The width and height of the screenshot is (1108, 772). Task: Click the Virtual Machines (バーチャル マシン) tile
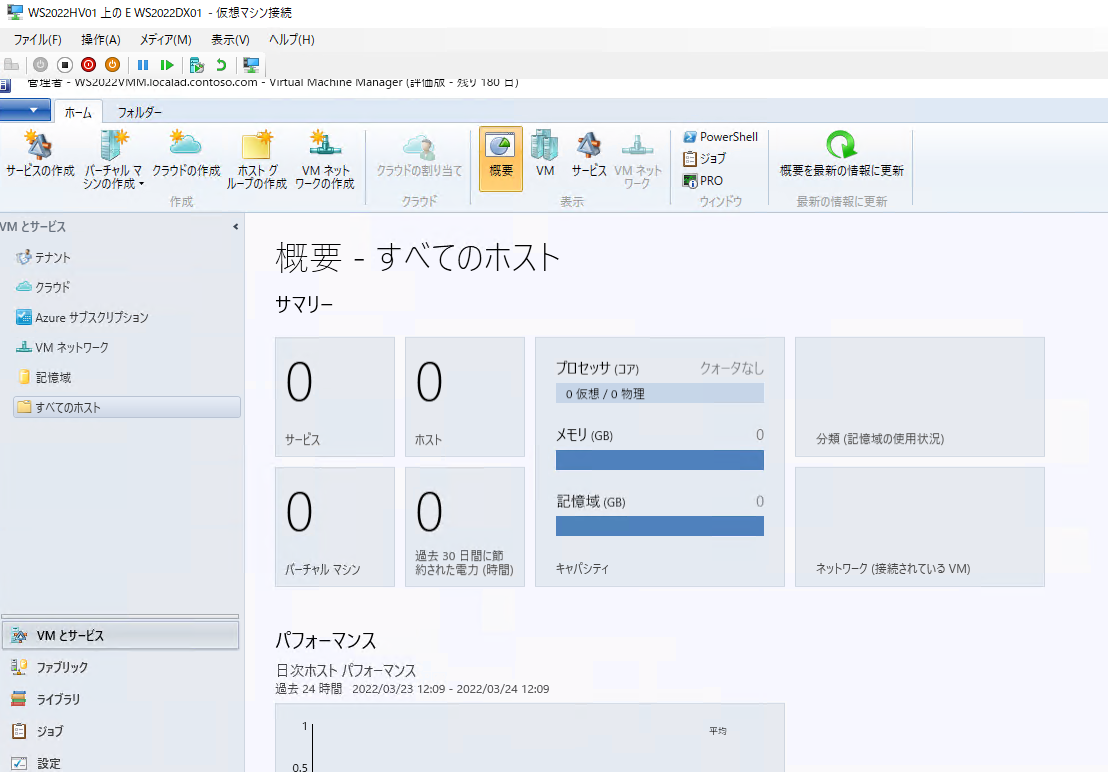[x=335, y=526]
